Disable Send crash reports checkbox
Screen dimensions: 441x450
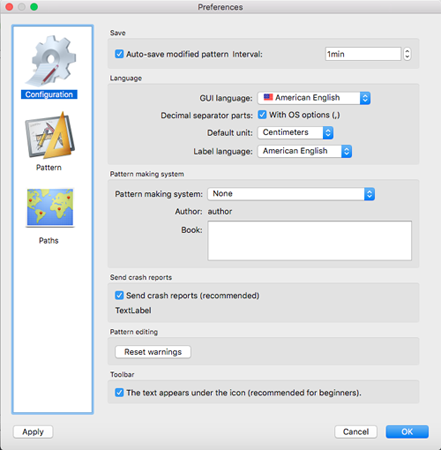click(x=119, y=295)
